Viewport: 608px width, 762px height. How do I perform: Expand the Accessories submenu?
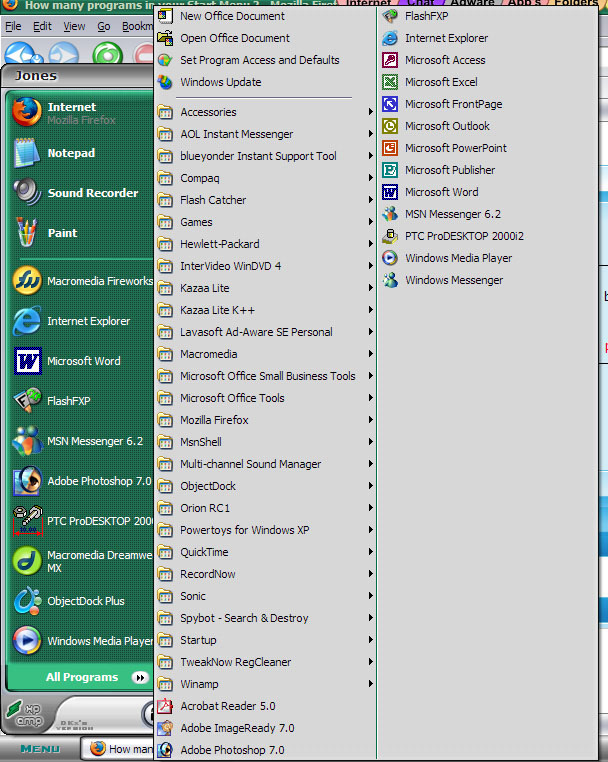(x=265, y=112)
